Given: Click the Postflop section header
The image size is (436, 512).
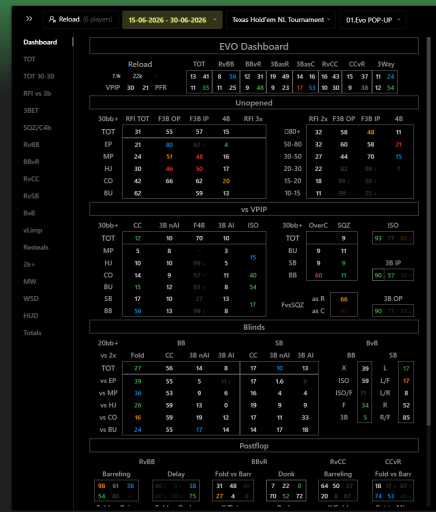Looking at the screenshot, I should [x=254, y=446].
